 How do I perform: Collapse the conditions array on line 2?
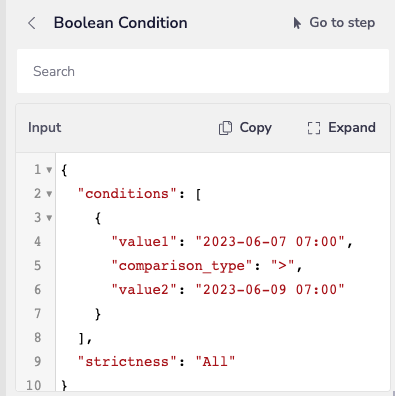[x=49, y=194]
